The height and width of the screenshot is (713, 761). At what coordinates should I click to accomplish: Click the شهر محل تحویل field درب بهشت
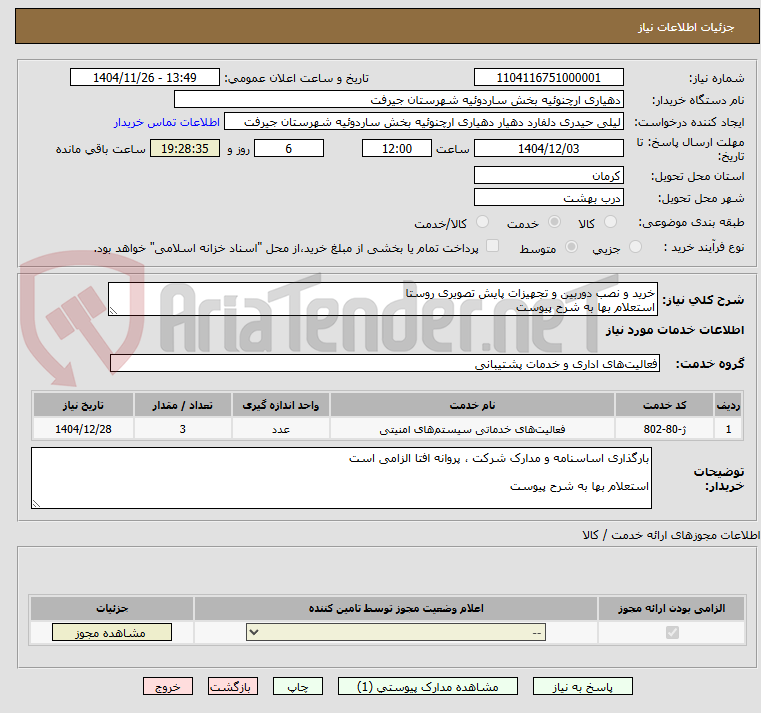tap(548, 198)
